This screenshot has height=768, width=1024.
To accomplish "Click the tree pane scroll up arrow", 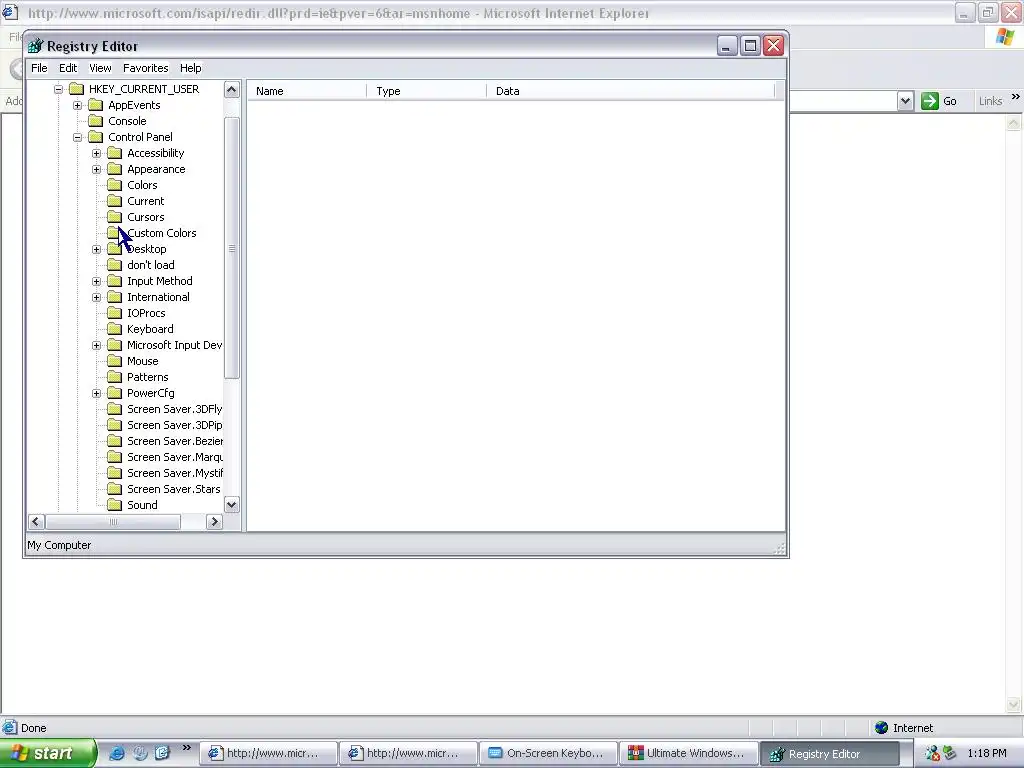I will pos(232,89).
